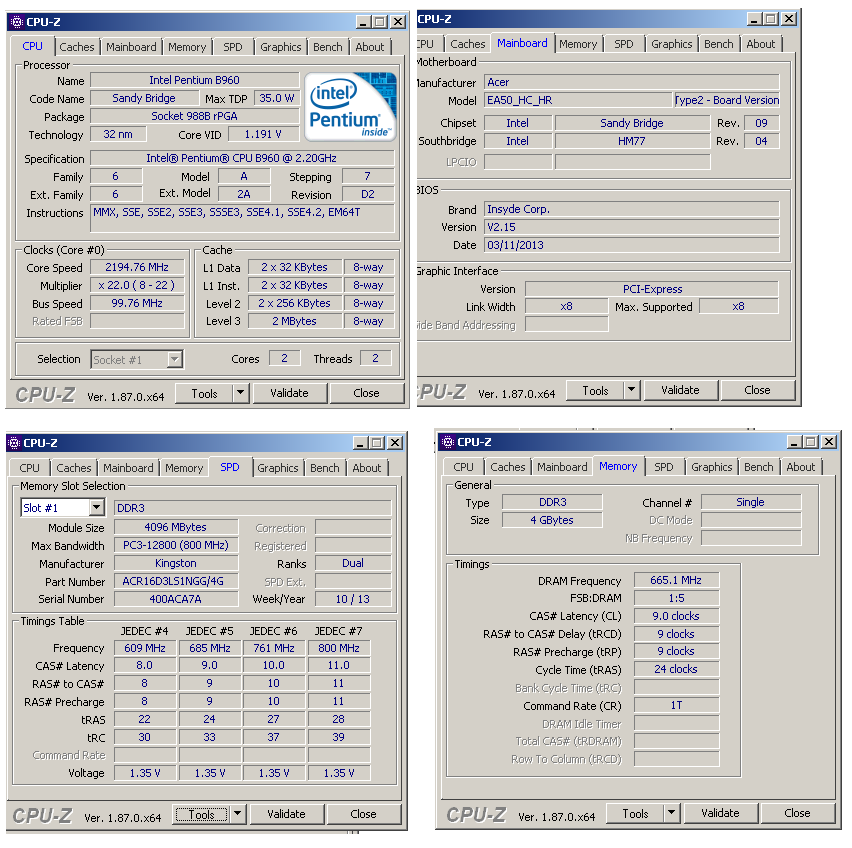
Task: Switch to the CPU tab in the SPD window
Action: coord(29,468)
